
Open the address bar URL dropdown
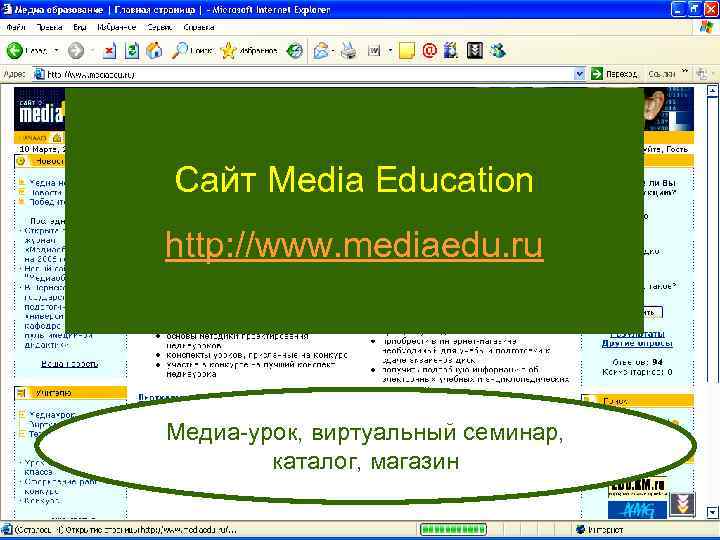click(x=579, y=74)
